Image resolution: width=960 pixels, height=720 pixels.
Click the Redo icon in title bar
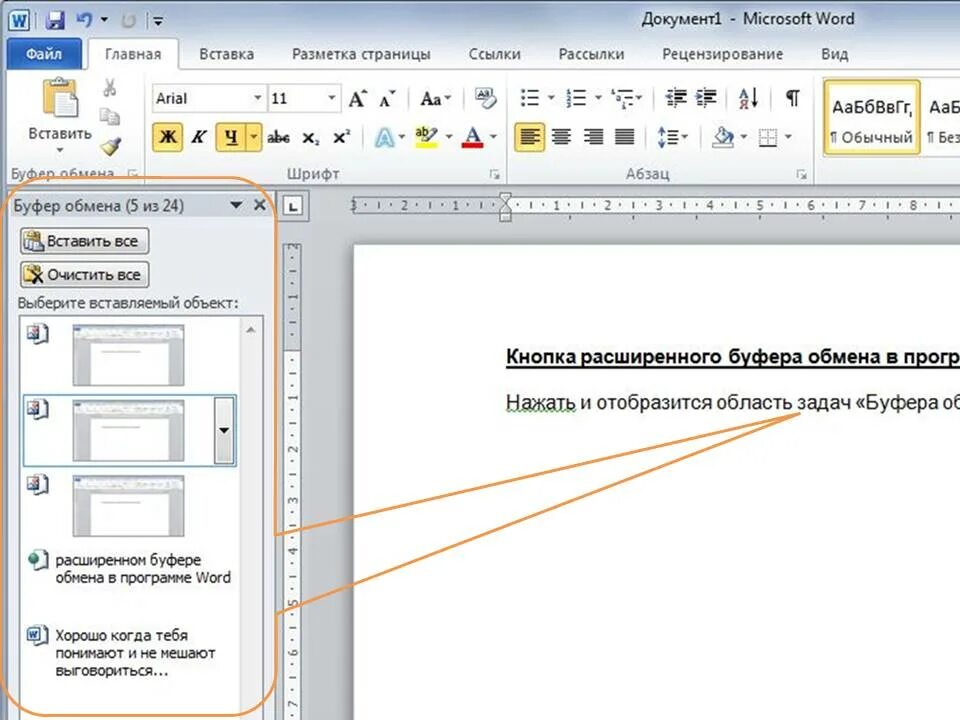point(129,21)
